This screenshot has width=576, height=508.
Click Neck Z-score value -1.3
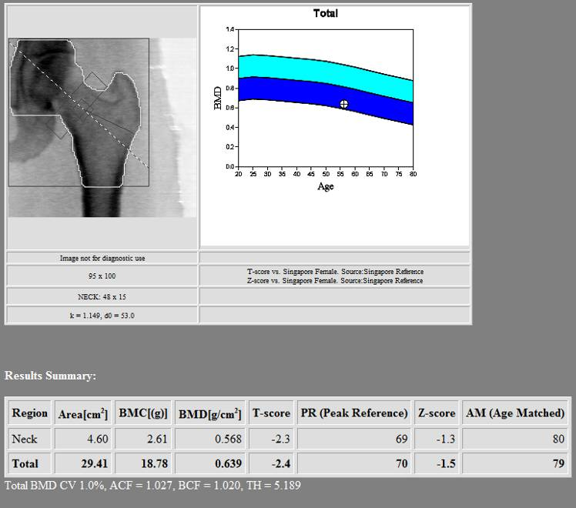click(x=446, y=439)
